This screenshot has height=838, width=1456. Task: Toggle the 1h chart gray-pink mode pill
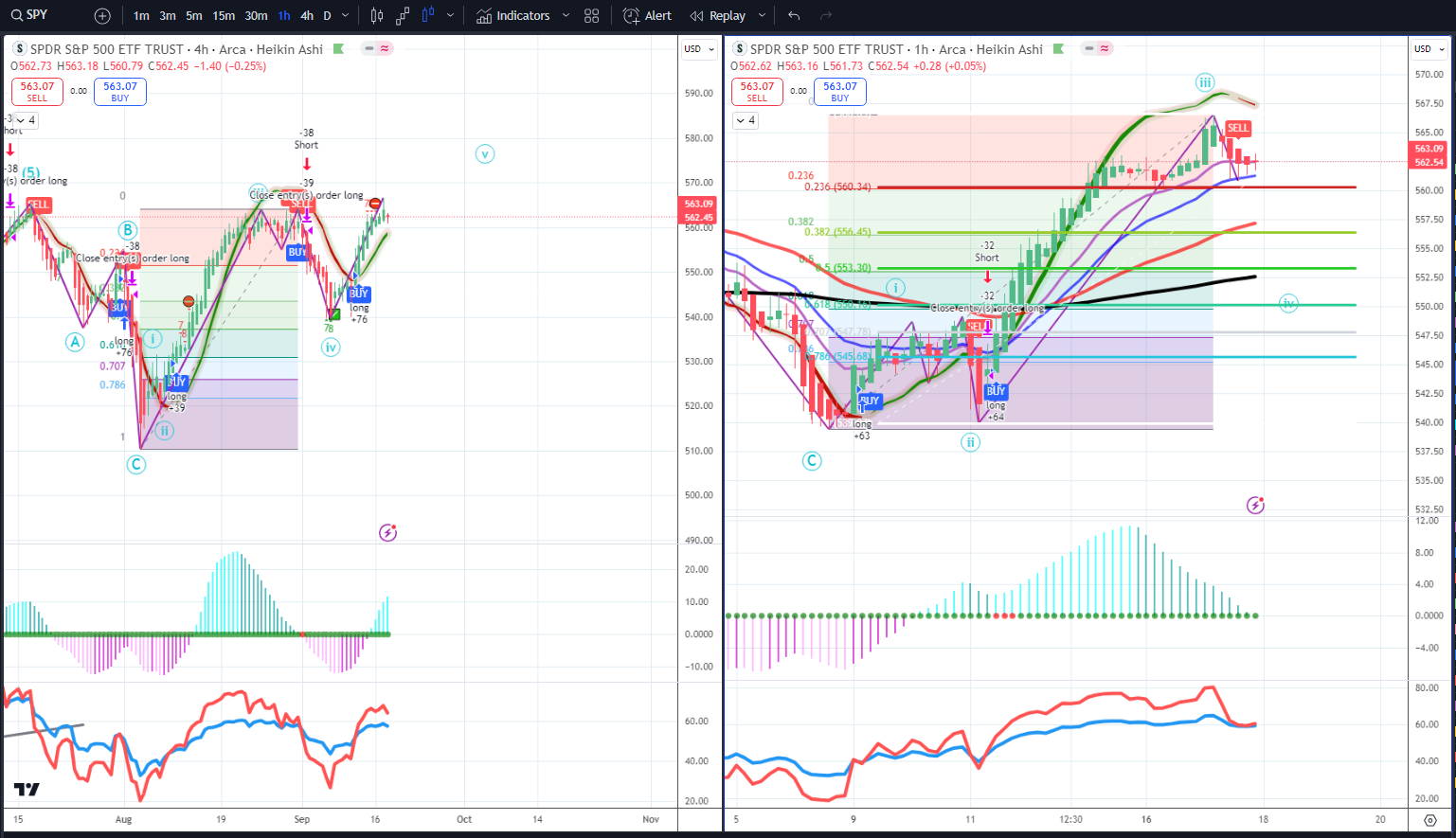click(x=1097, y=49)
